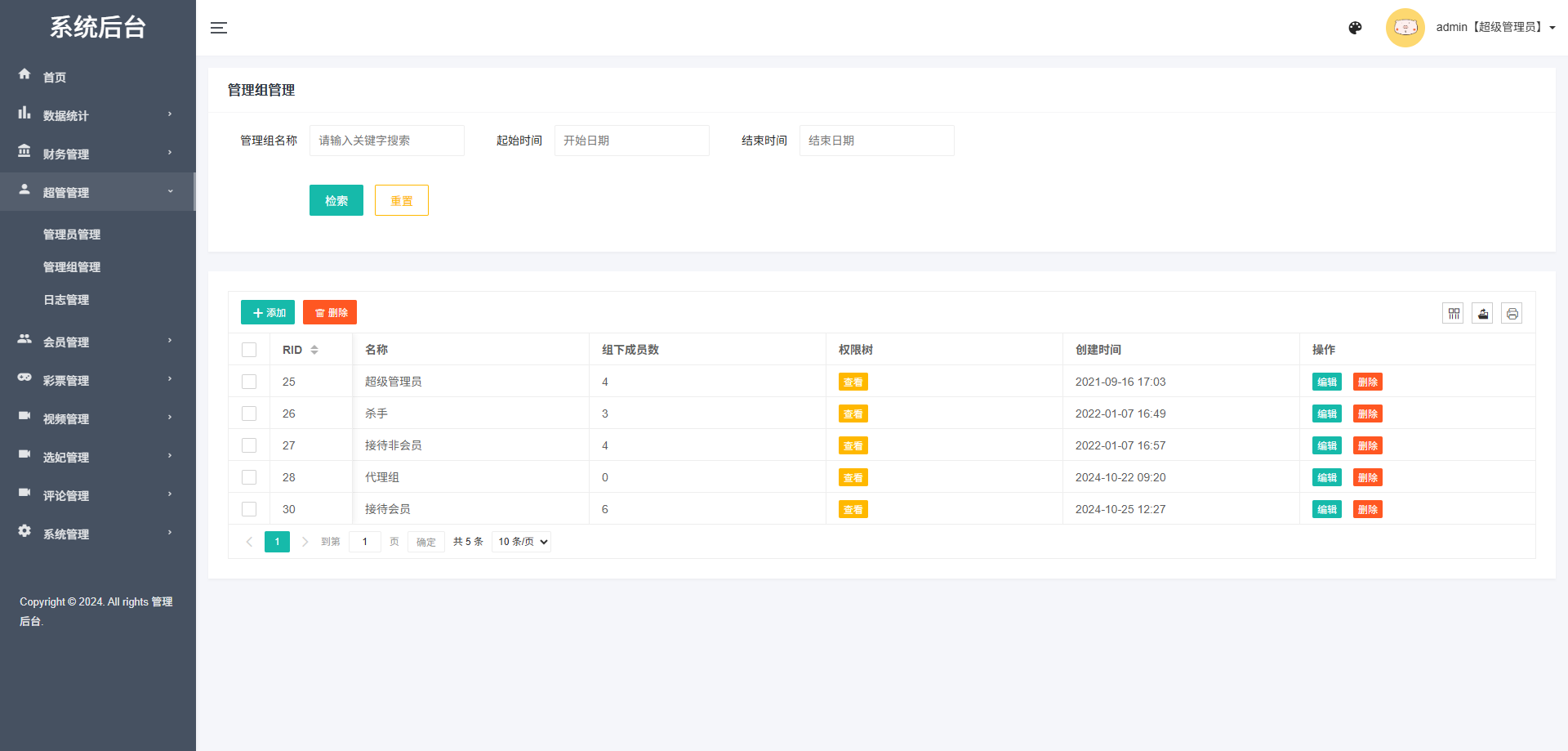This screenshot has height=751, width=1568.
Task: Click 查看 permission tree button for 代理组
Action: (853, 477)
